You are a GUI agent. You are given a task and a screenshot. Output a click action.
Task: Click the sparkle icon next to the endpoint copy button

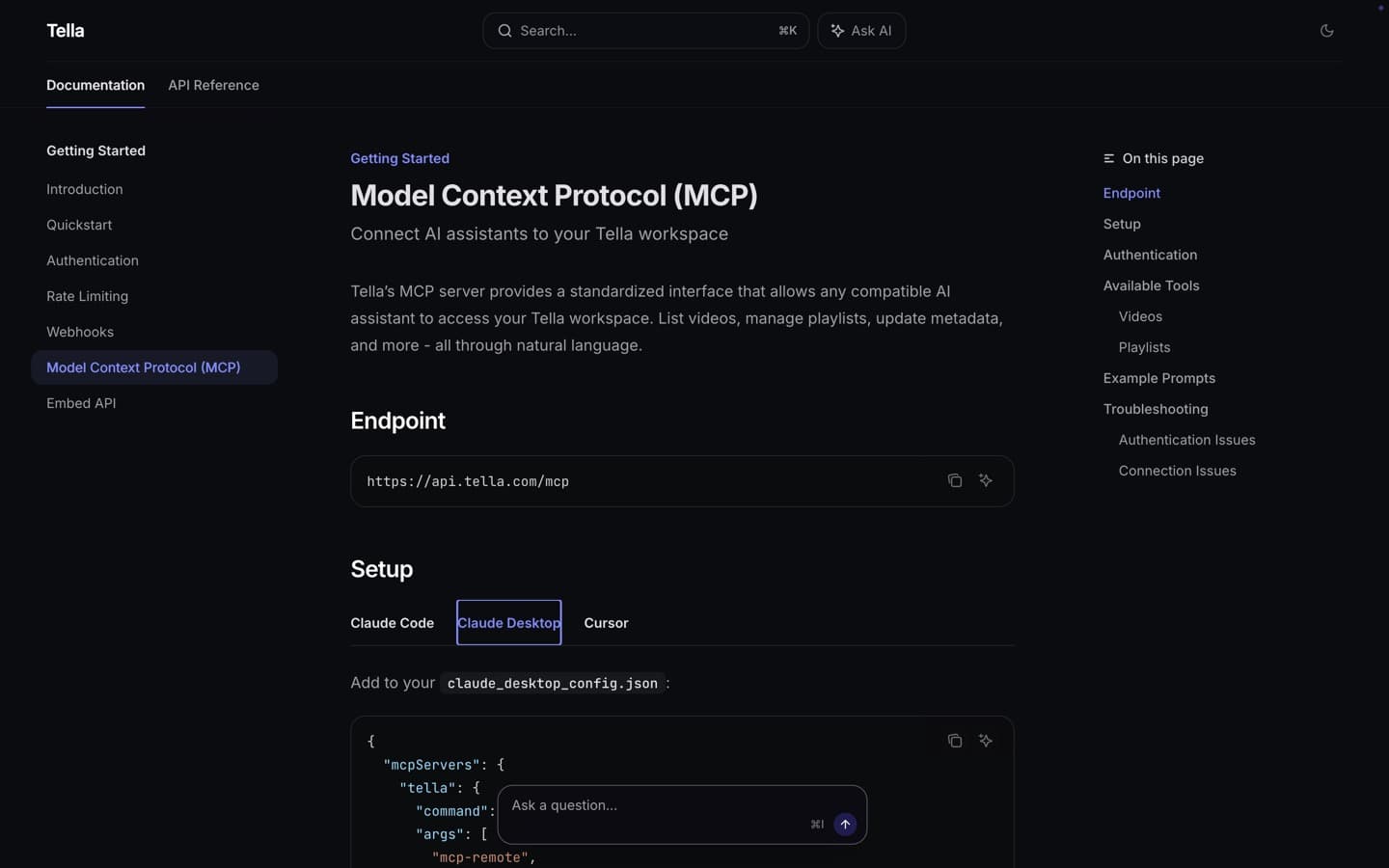[985, 480]
